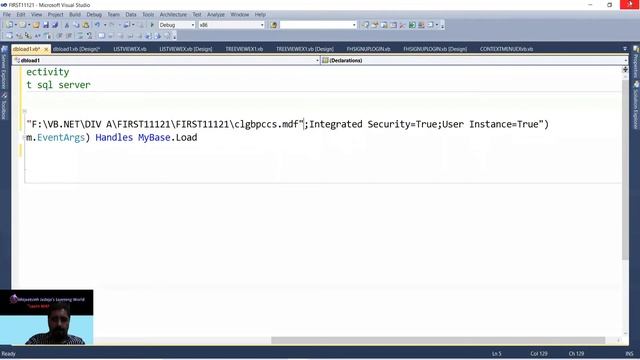The width and height of the screenshot is (640, 360).
Task: Click the INS indicator in status bar
Action: point(629,353)
